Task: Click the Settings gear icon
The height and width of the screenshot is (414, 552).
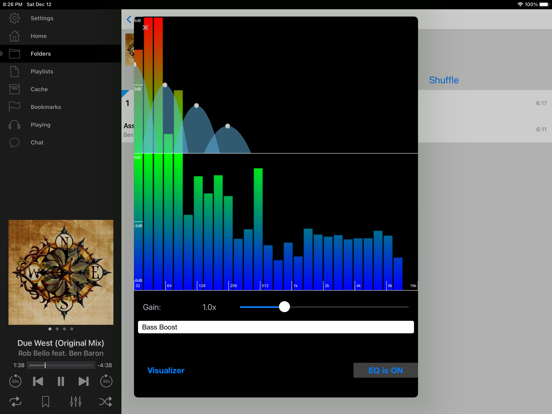Action: click(14, 18)
